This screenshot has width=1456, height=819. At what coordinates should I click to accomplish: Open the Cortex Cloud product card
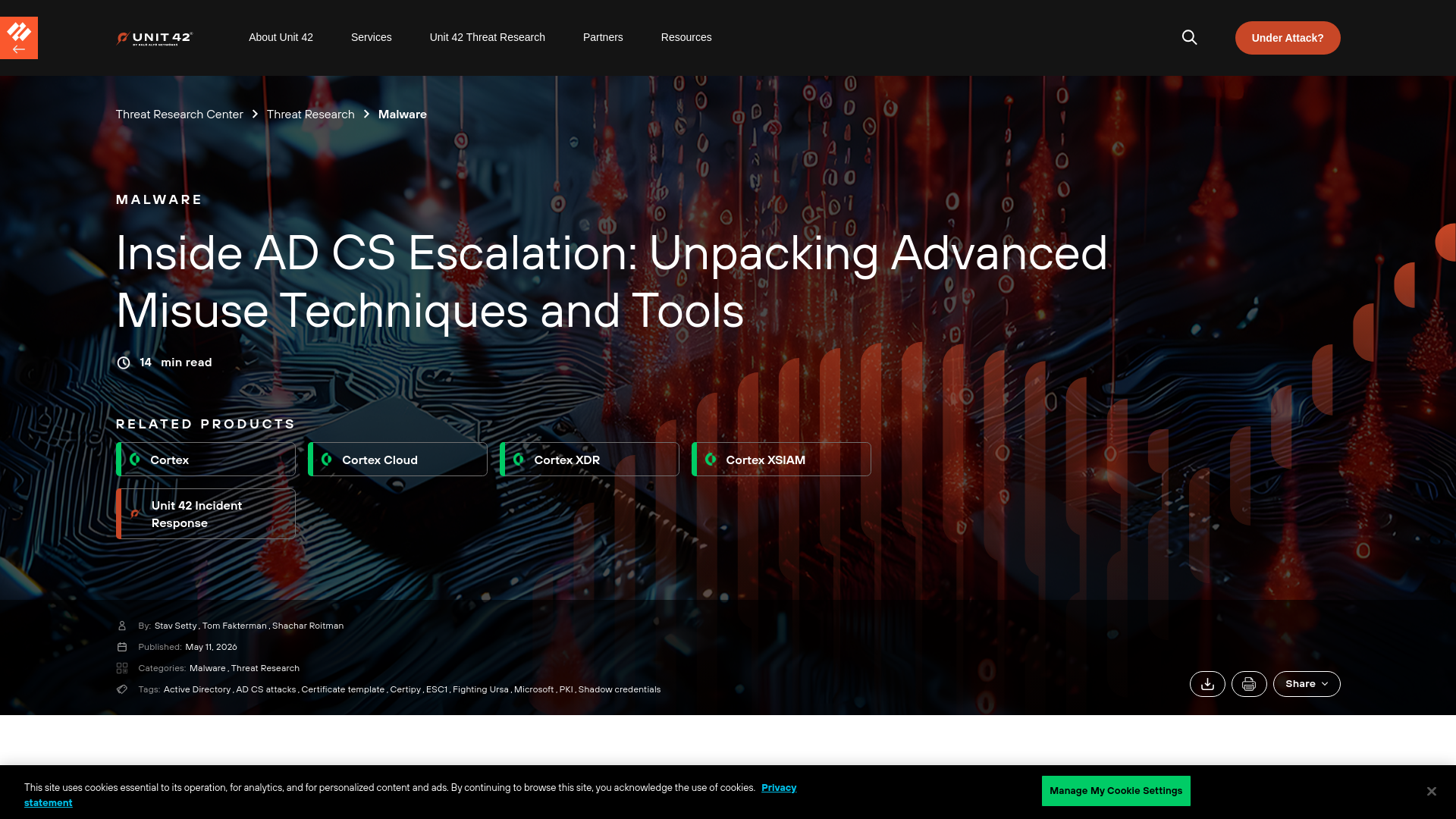click(397, 460)
